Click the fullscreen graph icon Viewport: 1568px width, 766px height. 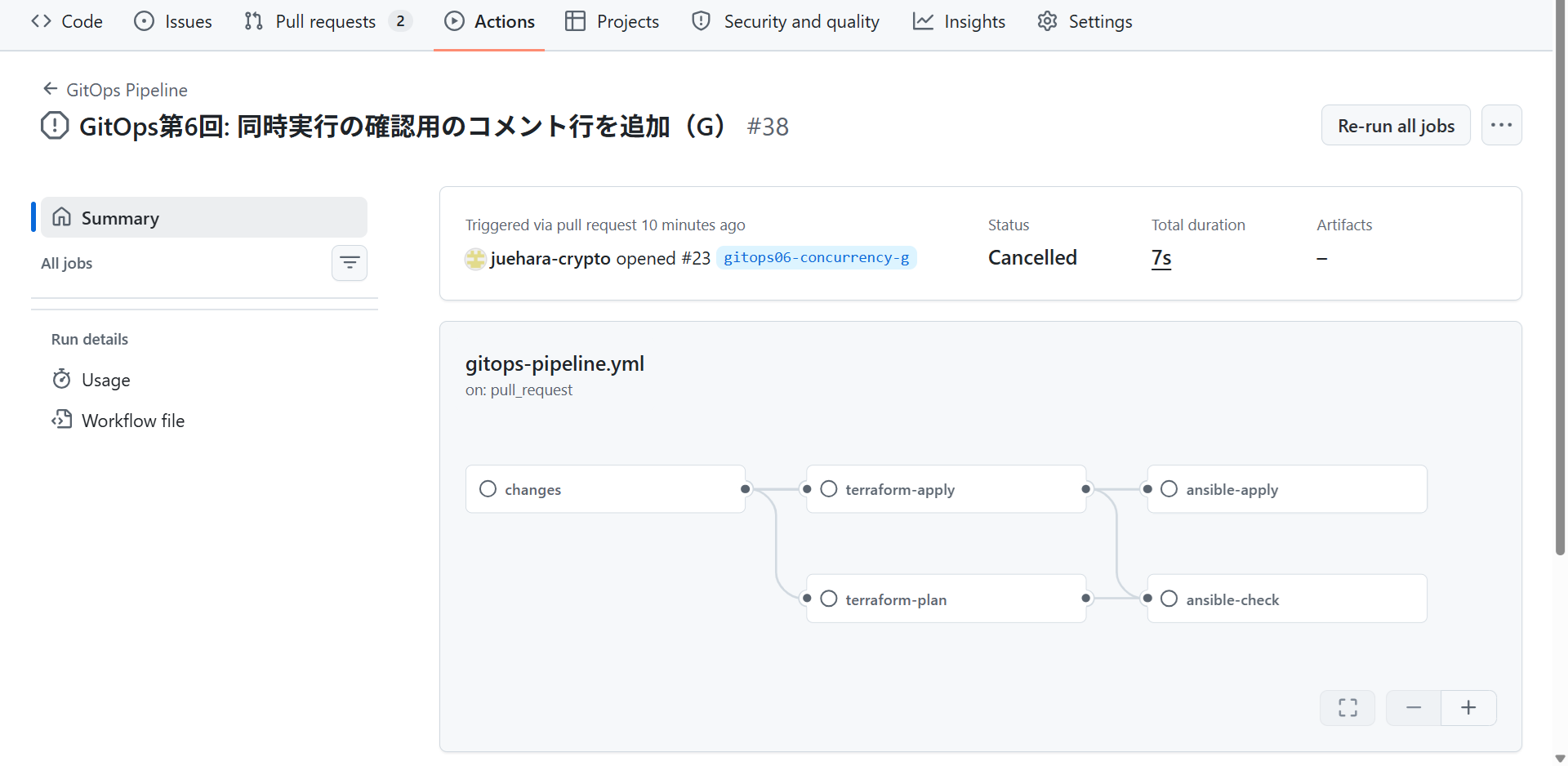click(1347, 708)
